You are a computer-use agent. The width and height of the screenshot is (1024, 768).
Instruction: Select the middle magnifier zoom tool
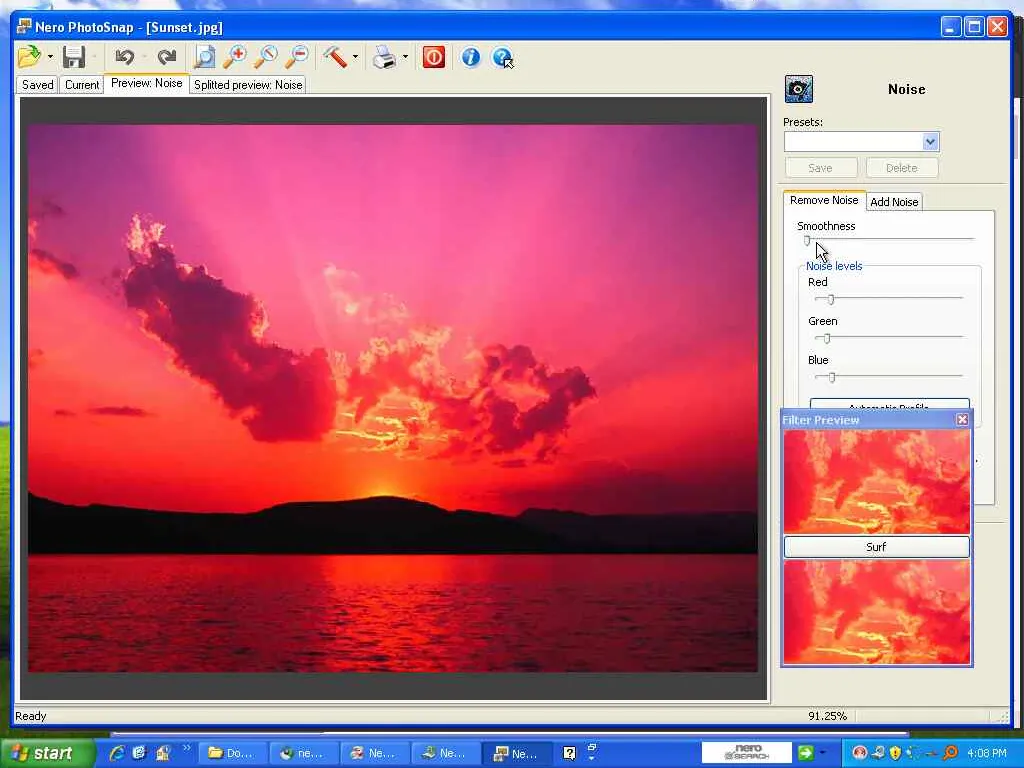pyautogui.click(x=266, y=57)
